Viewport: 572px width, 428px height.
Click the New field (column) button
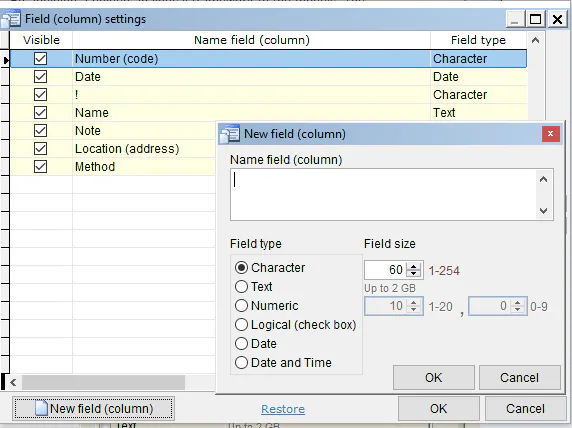point(93,408)
